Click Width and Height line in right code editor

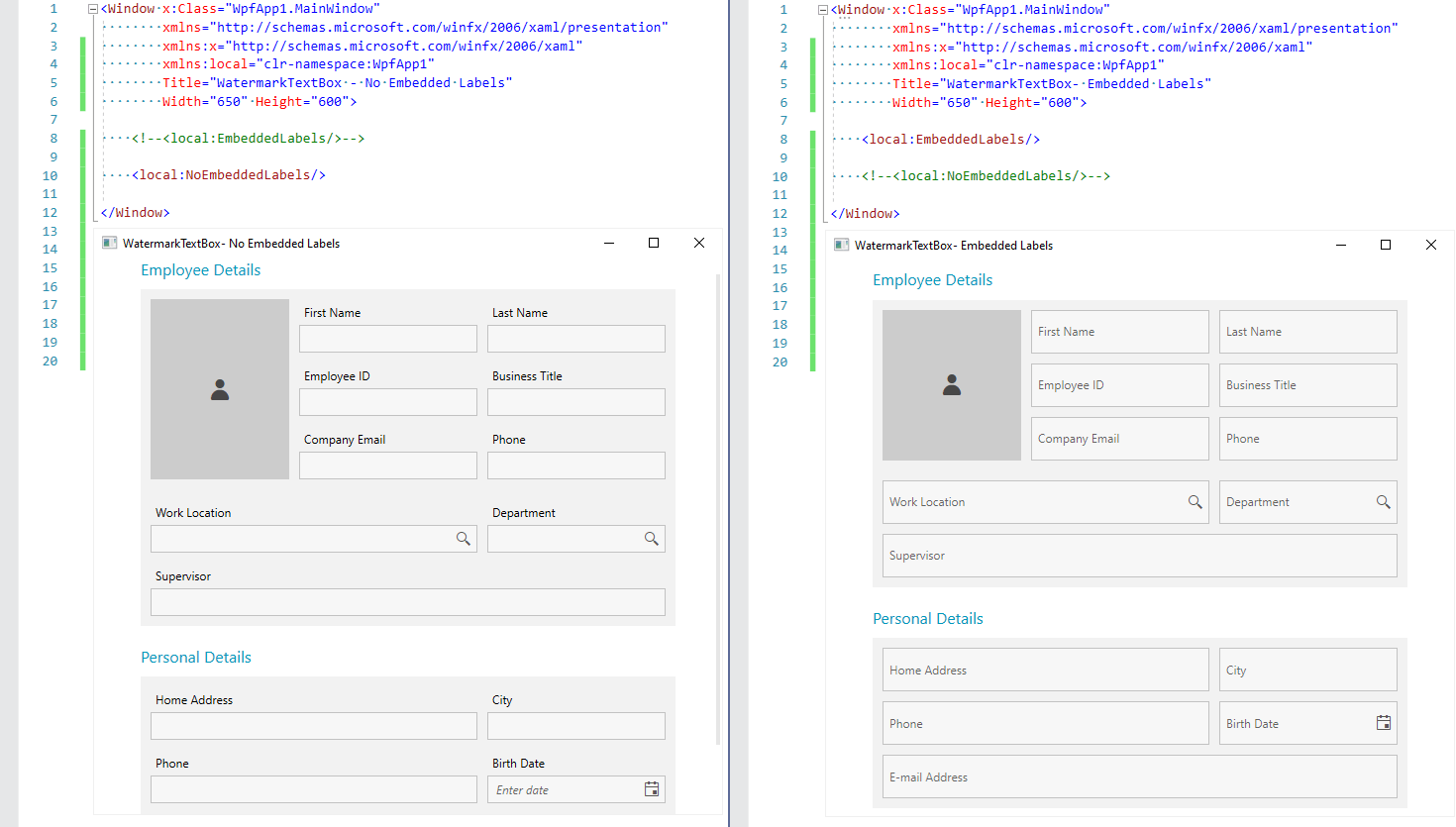989,103
